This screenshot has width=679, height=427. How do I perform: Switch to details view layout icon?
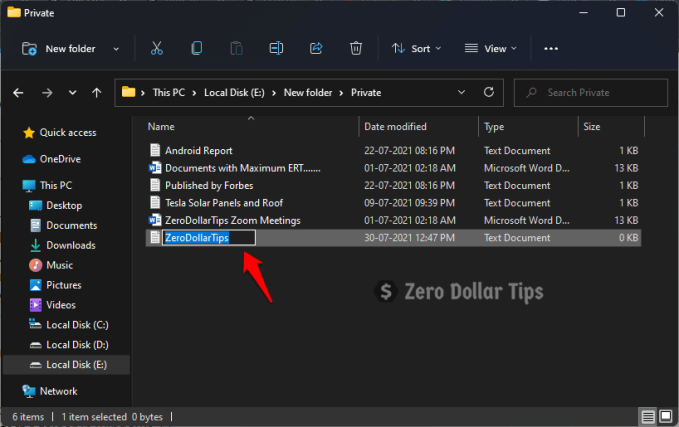(649, 415)
